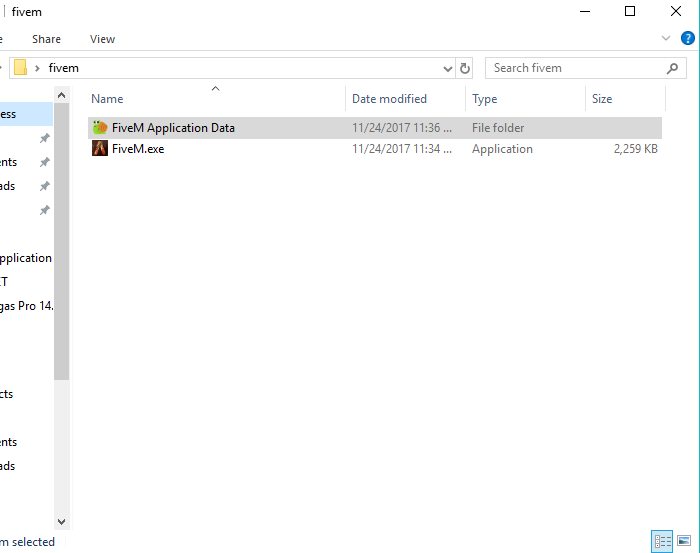Open the Share ribbon tab
The height and width of the screenshot is (553, 700).
coord(46,39)
